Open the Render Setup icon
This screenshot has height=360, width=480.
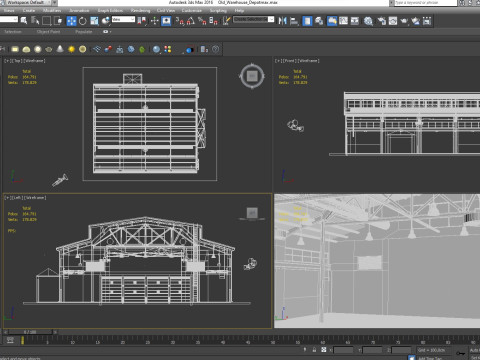[382, 21]
